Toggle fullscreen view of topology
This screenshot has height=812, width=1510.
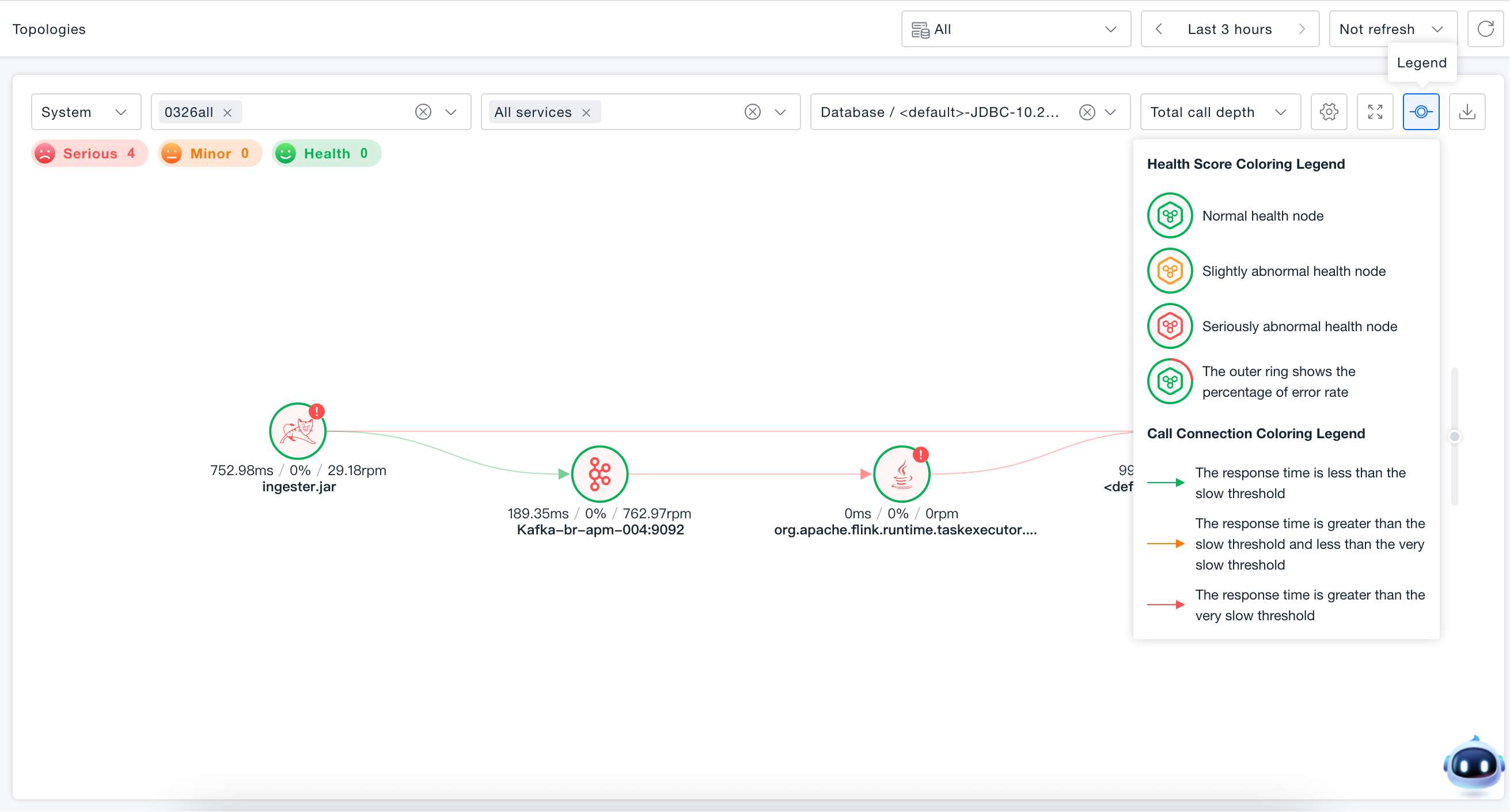(x=1375, y=112)
